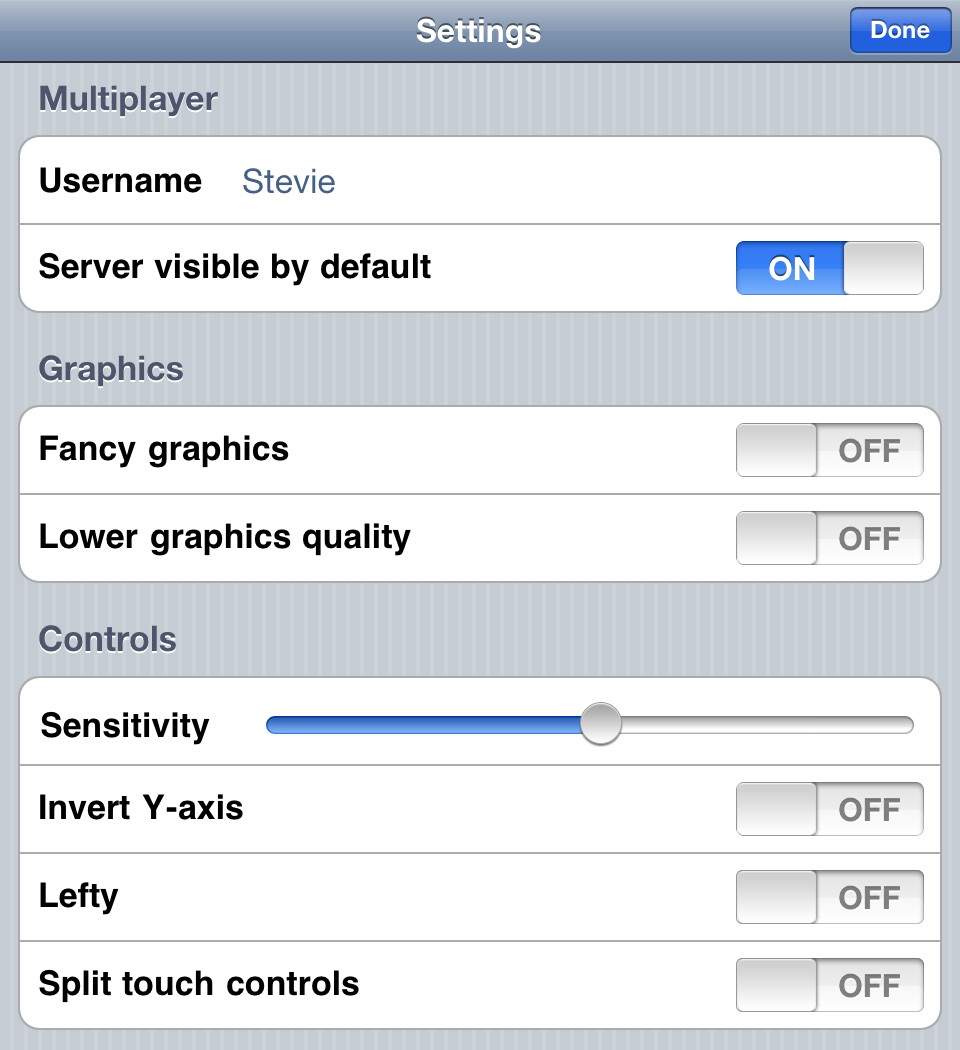
Task: Click the Lower graphics quality label
Action: click(225, 537)
